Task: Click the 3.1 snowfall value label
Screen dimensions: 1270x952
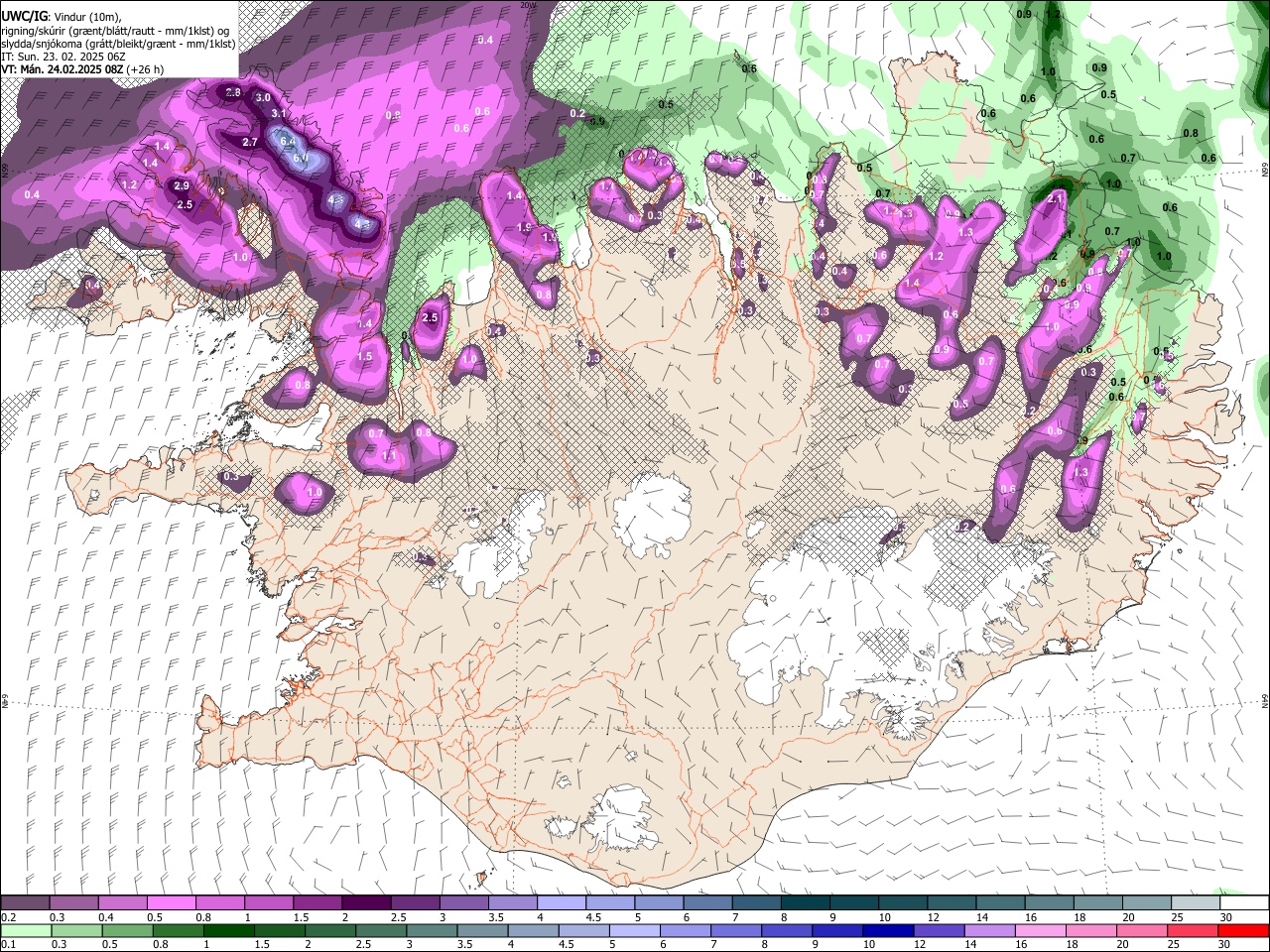Action: click(279, 114)
